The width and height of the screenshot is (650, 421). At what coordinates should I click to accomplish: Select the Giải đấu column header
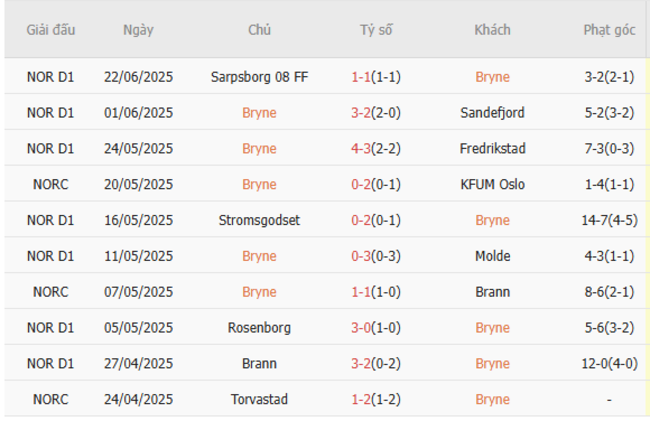[x=51, y=30]
